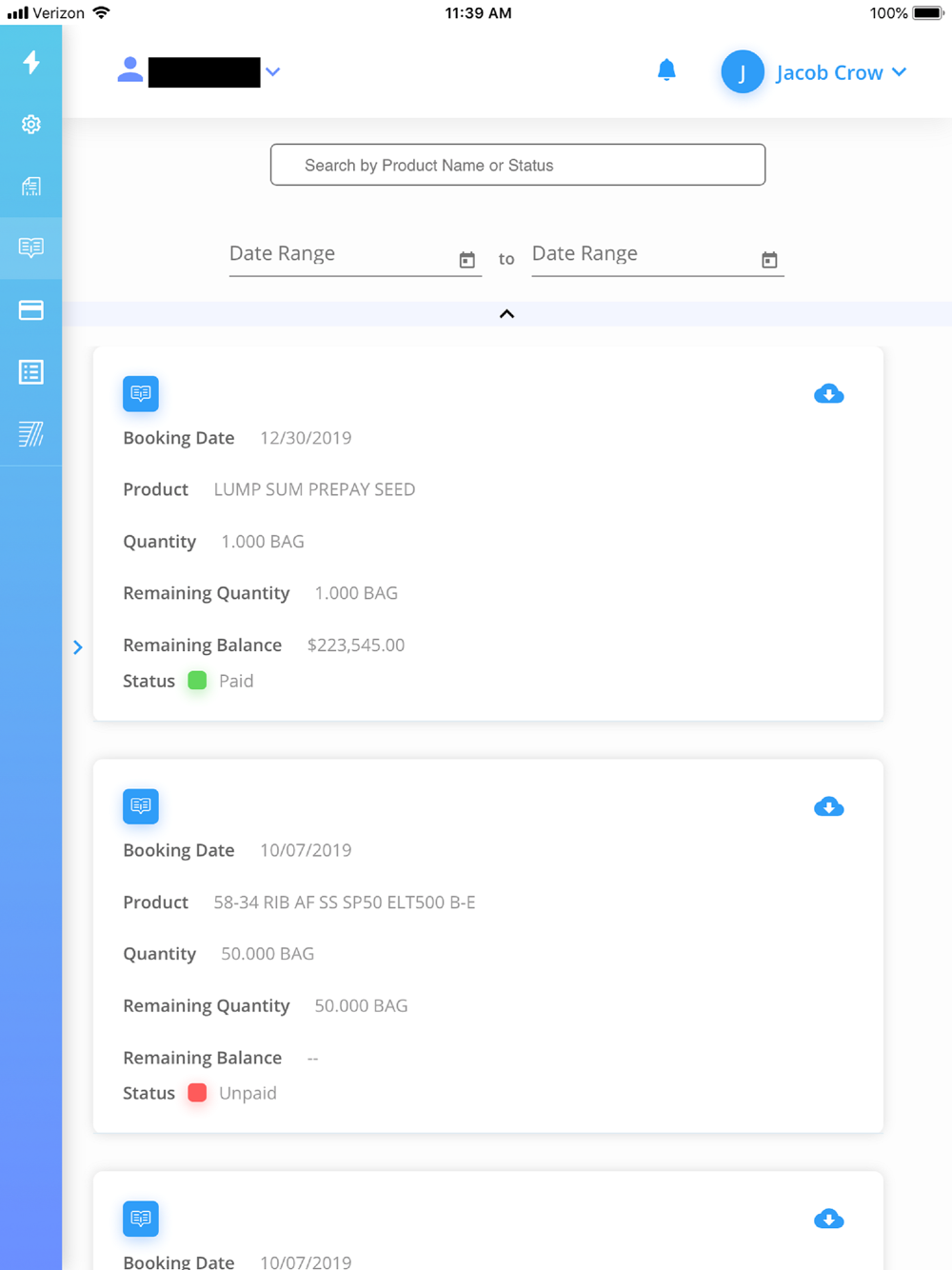Open the list view sidebar icon
This screenshot has width=952, height=1270.
click(x=31, y=372)
